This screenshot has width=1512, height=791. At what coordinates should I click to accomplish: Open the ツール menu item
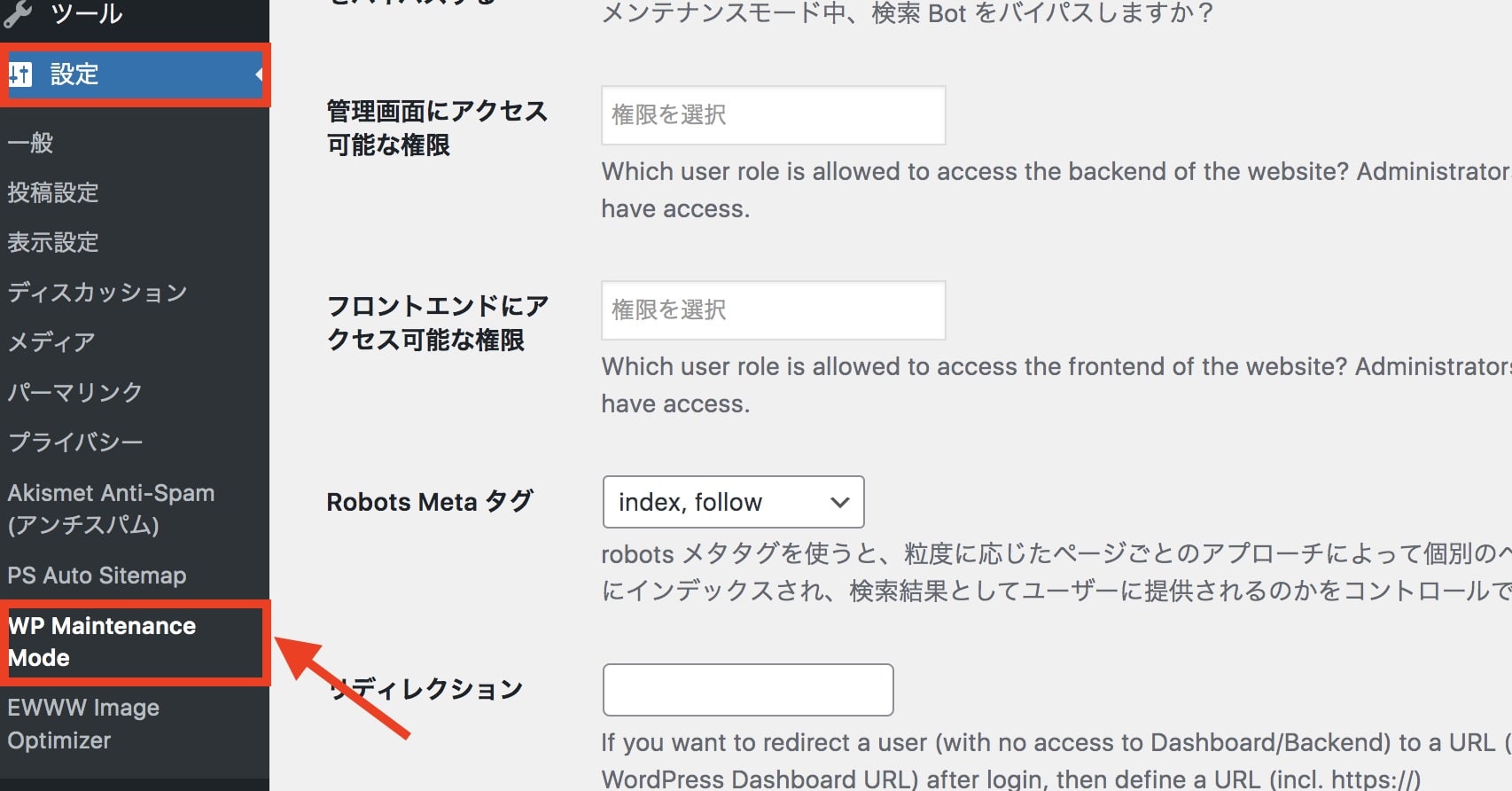pos(87,13)
